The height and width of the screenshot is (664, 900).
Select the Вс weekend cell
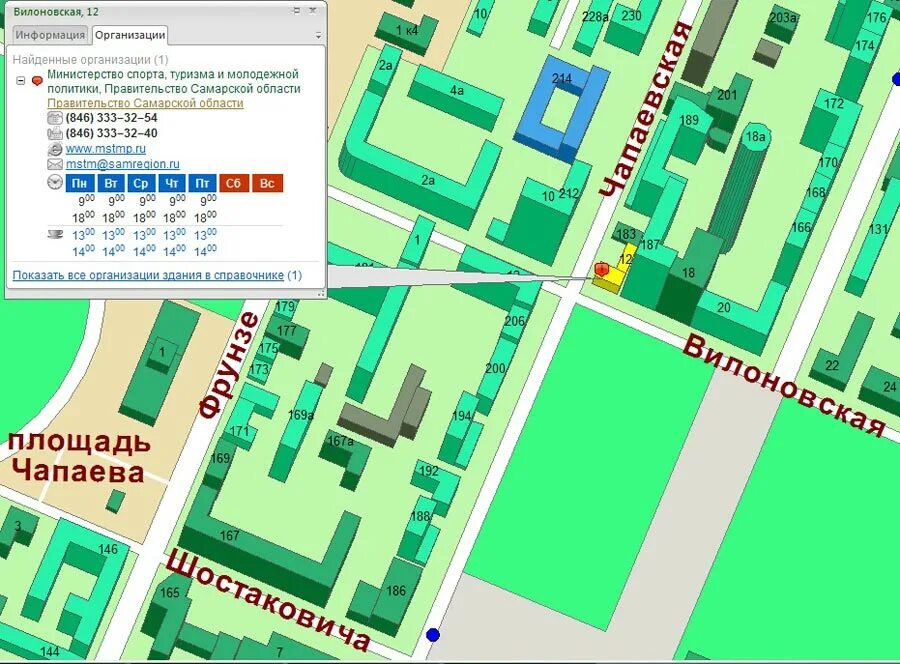267,183
